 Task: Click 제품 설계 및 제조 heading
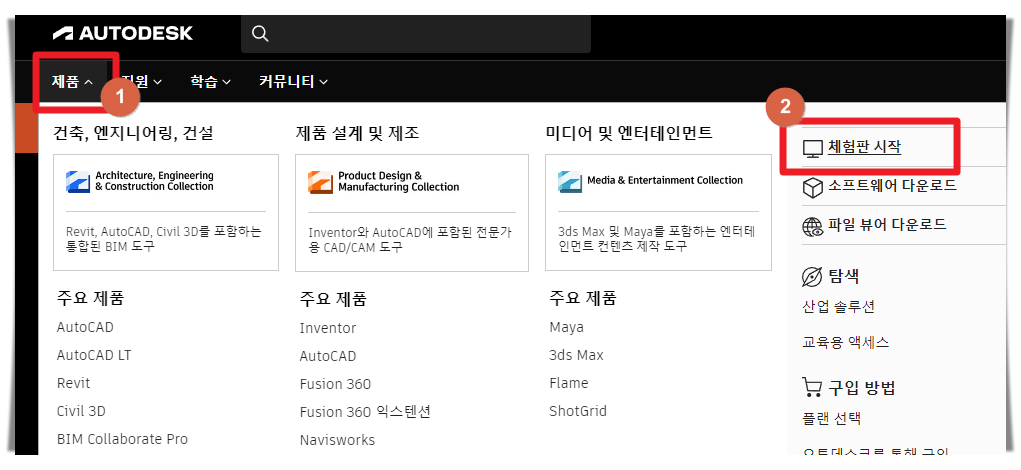pos(357,133)
